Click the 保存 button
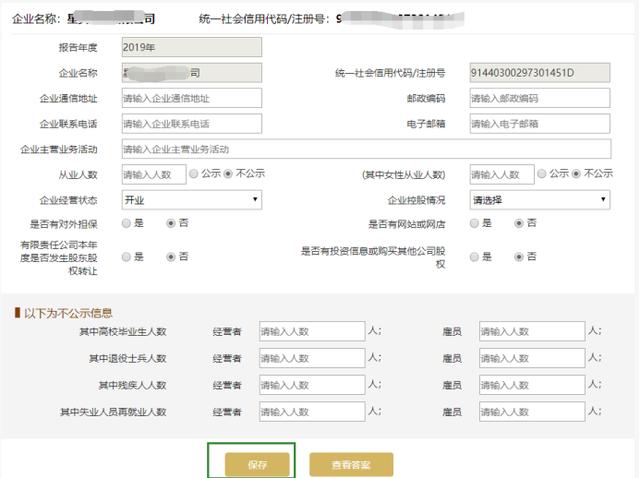Image resolution: width=640 pixels, height=478 pixels. pyautogui.click(x=257, y=464)
